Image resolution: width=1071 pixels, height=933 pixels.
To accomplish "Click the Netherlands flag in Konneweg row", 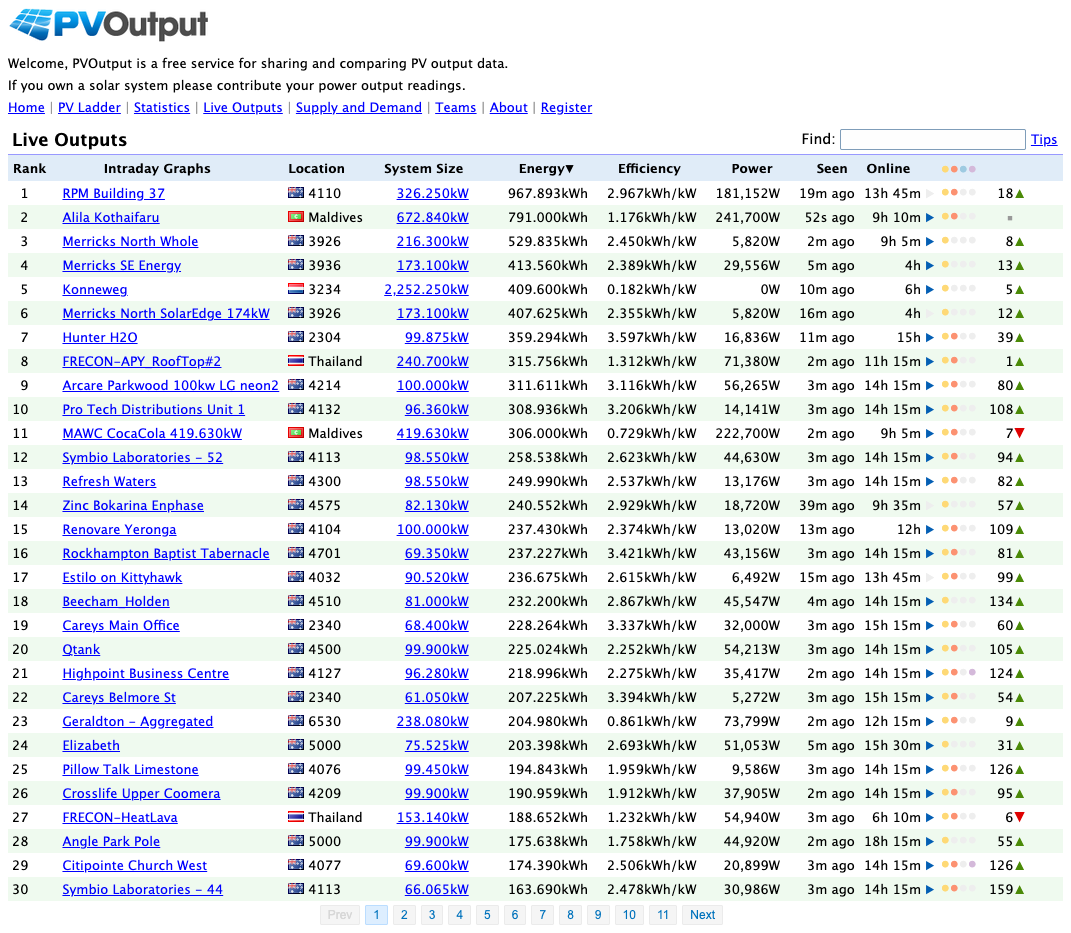I will pyautogui.click(x=296, y=289).
